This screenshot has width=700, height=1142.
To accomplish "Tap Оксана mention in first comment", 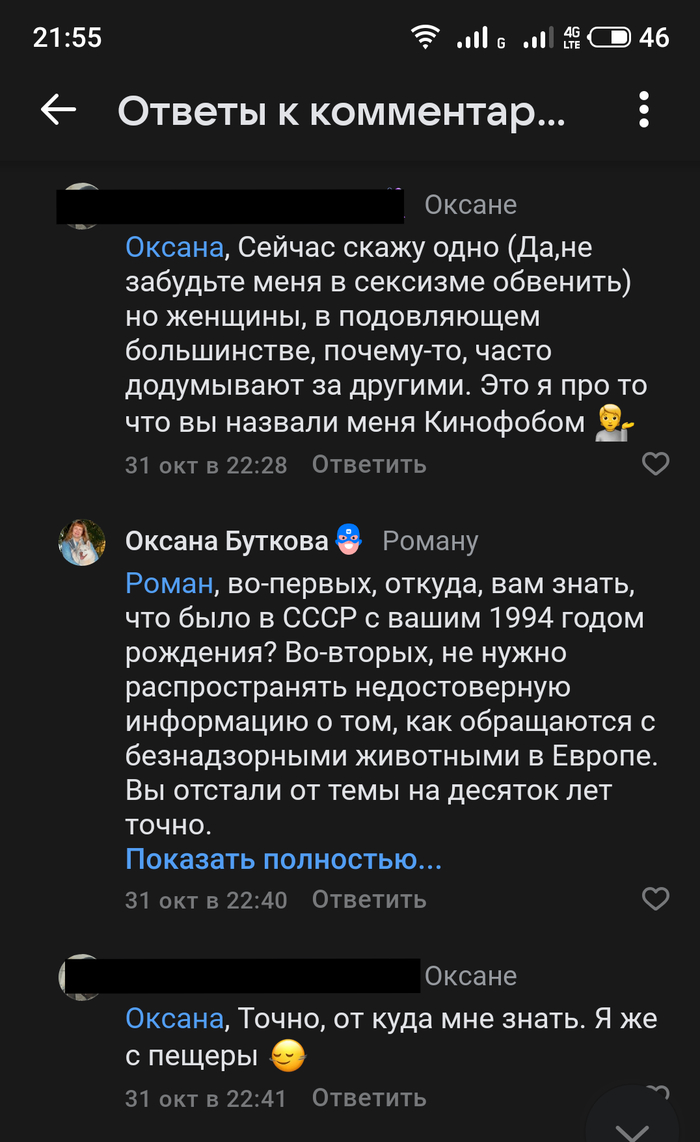I will 175,248.
